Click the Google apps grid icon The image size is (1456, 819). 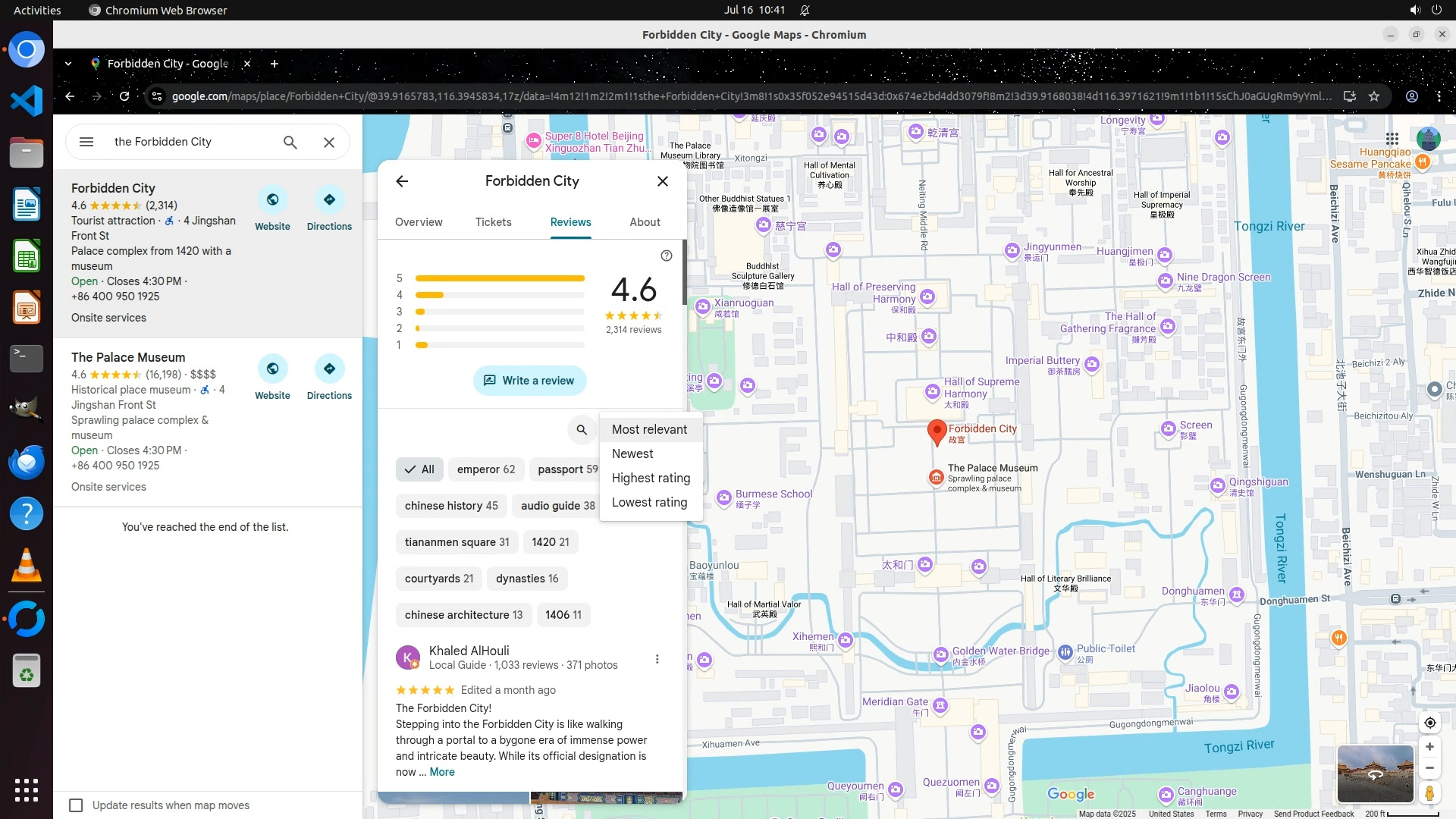coord(1392,139)
